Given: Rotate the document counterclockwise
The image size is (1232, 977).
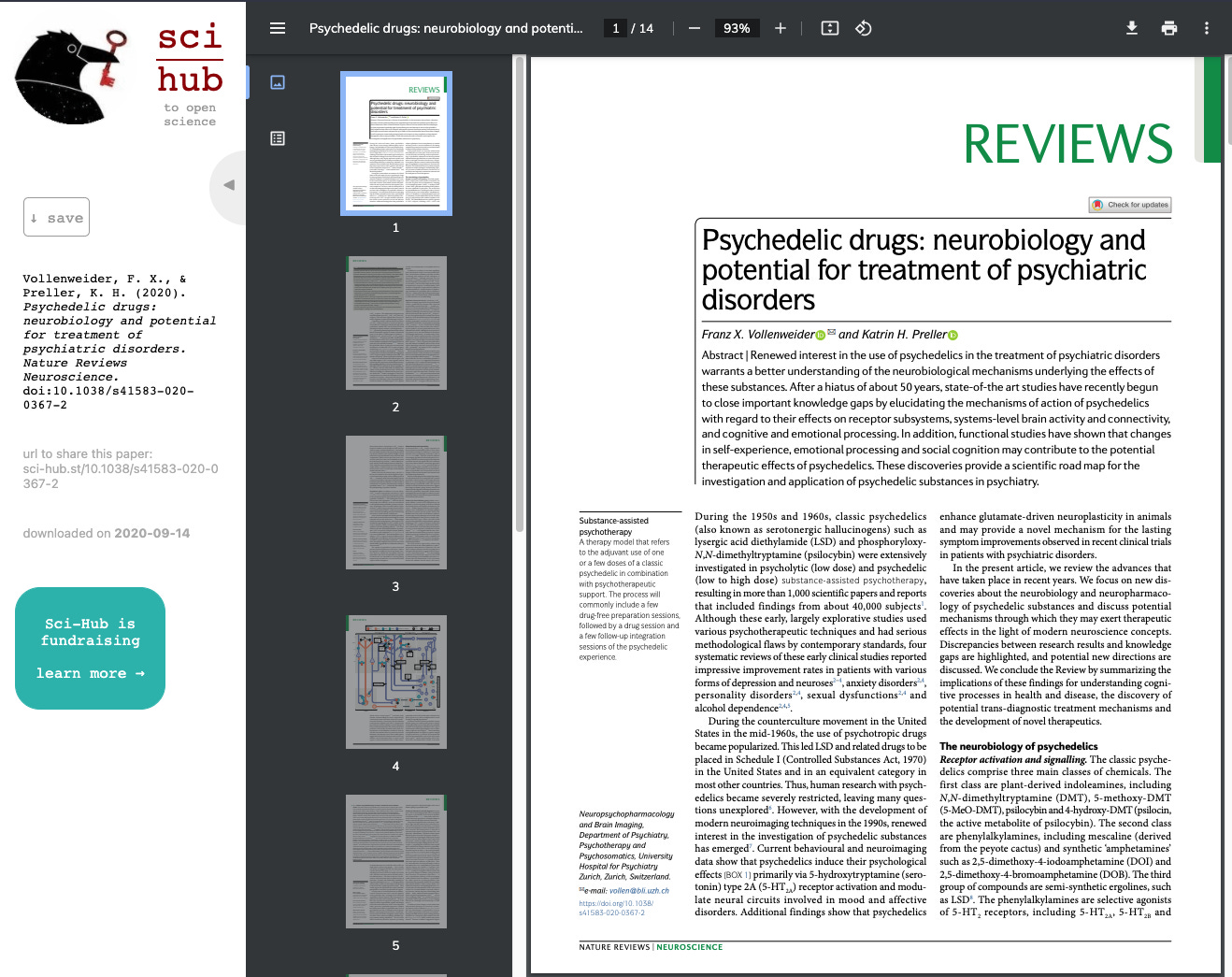Looking at the screenshot, I should pyautogui.click(x=863, y=28).
